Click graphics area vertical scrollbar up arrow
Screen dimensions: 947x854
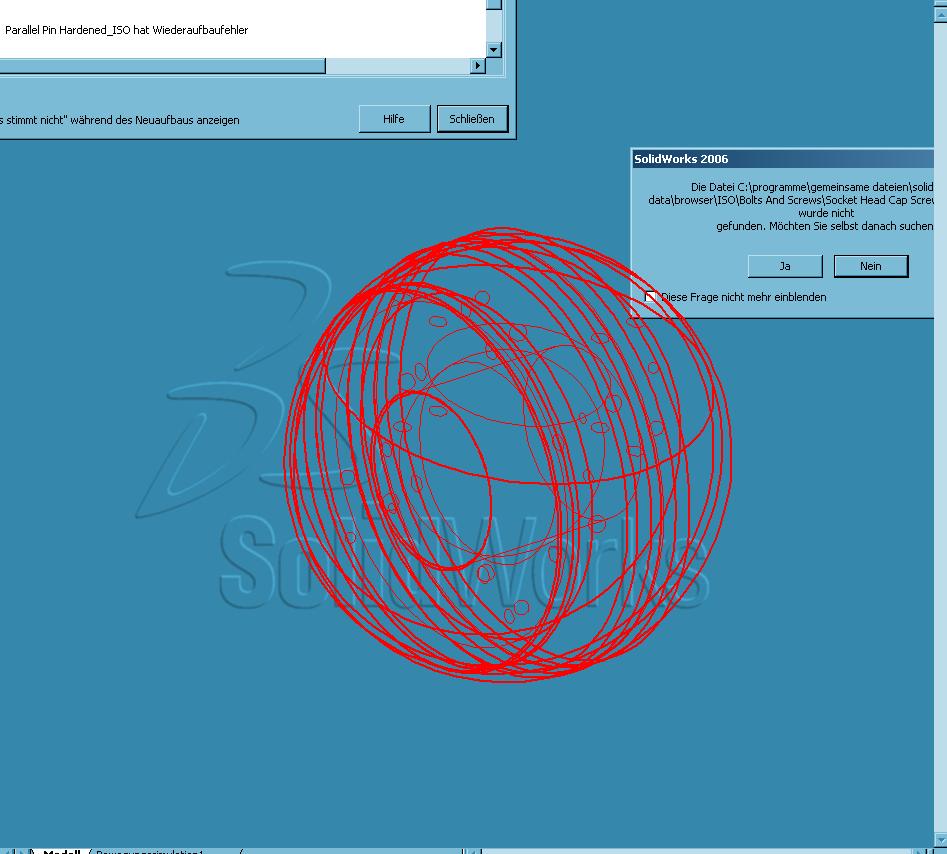pos(940,13)
